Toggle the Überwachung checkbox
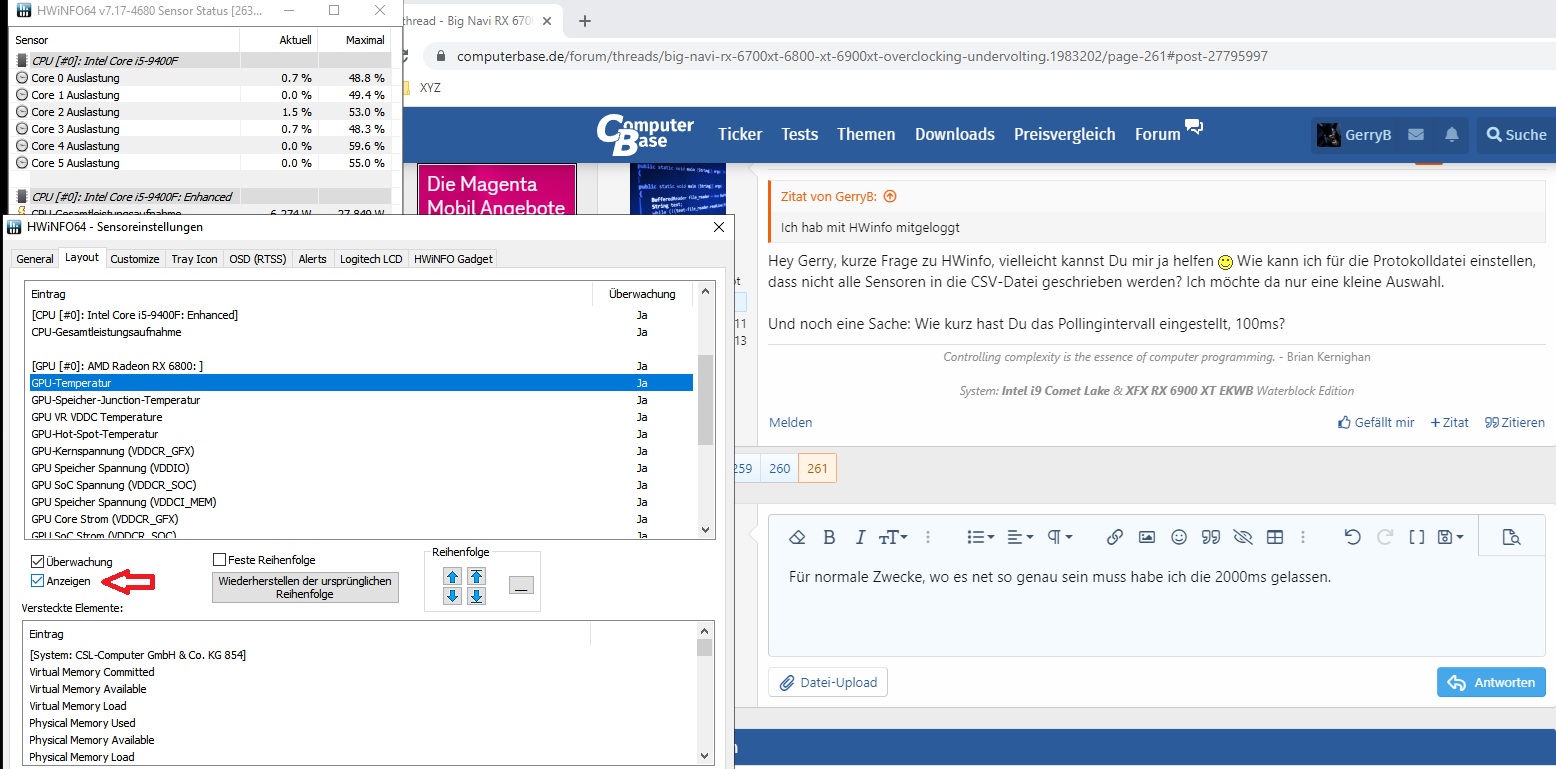The image size is (1556, 769). click(x=38, y=562)
